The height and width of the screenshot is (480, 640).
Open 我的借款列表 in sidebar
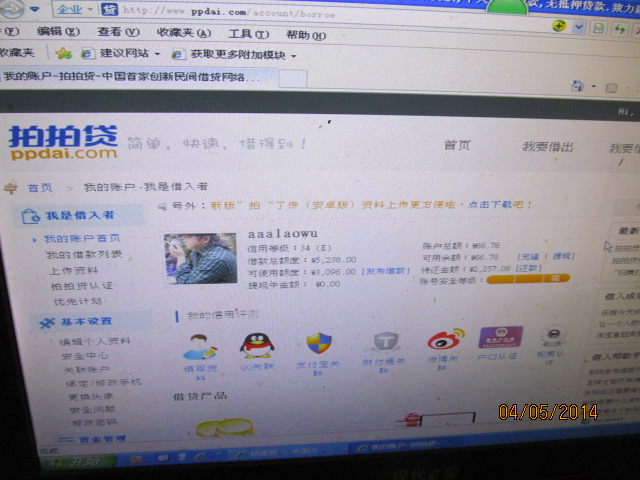84,255
